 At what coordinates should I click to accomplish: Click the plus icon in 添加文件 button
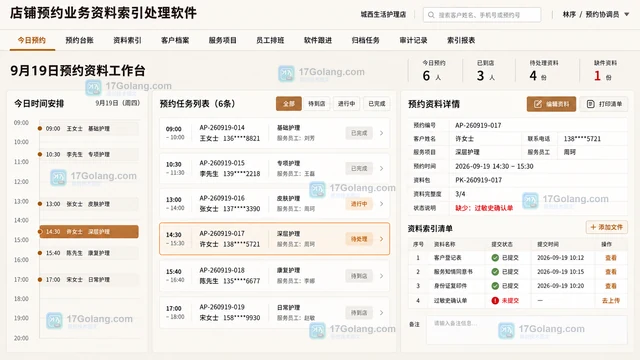click(593, 227)
